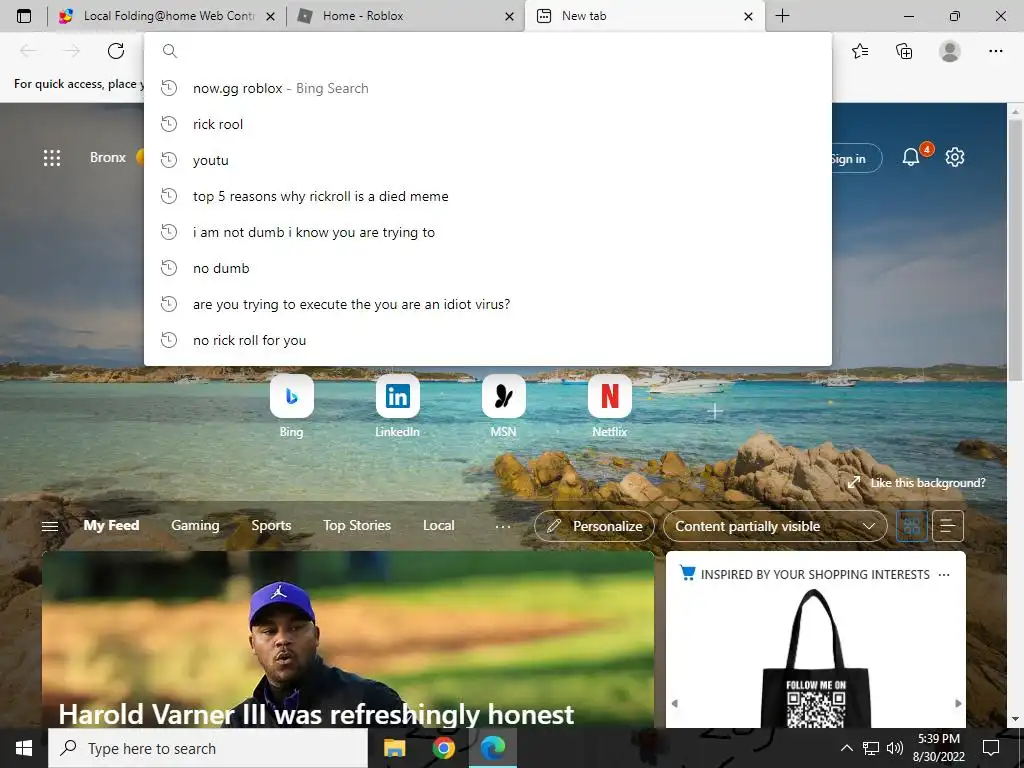
Task: Select suggestion i am not dumb
Action: click(x=488, y=232)
